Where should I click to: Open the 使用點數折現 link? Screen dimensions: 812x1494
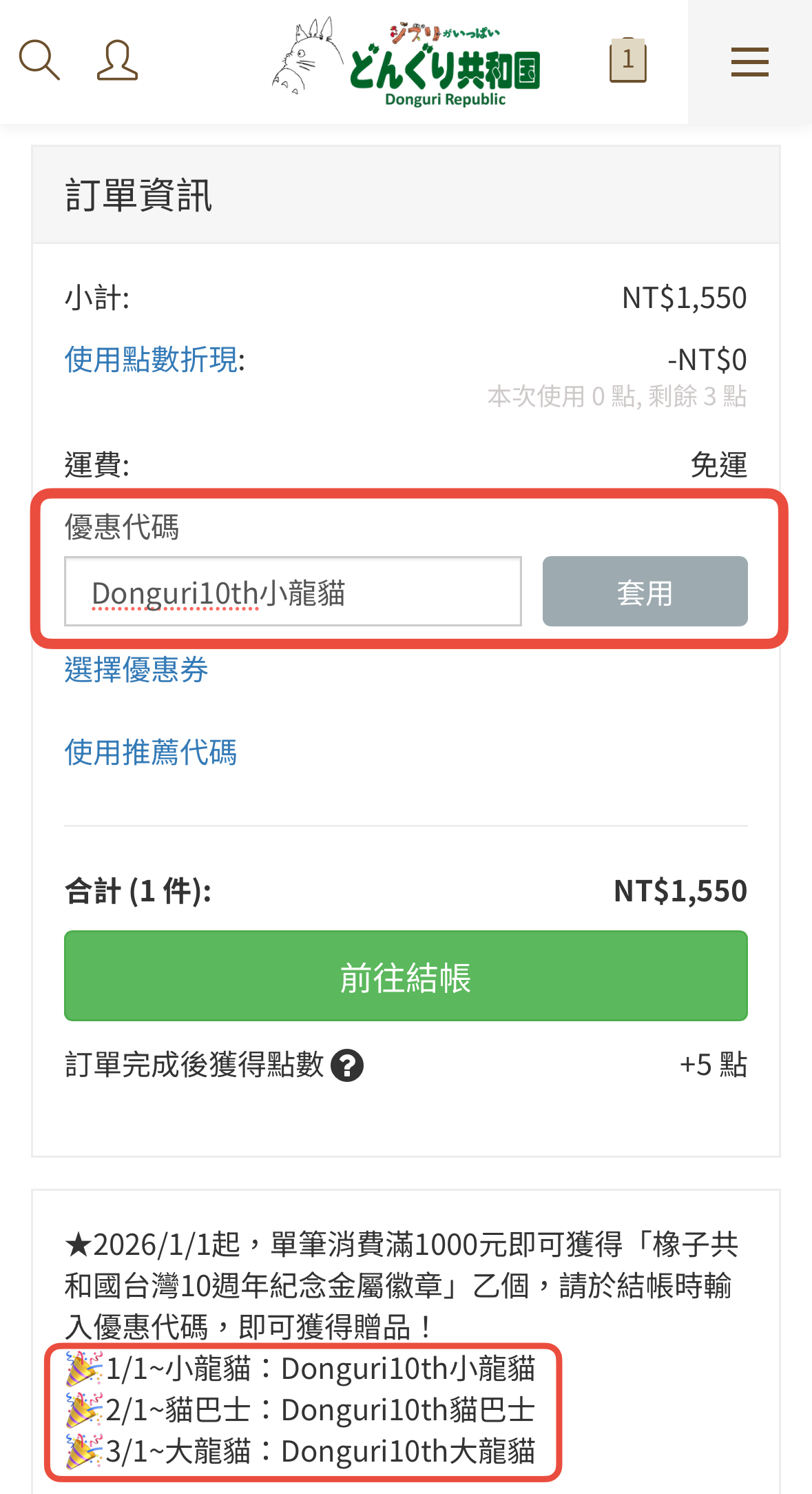154,360
